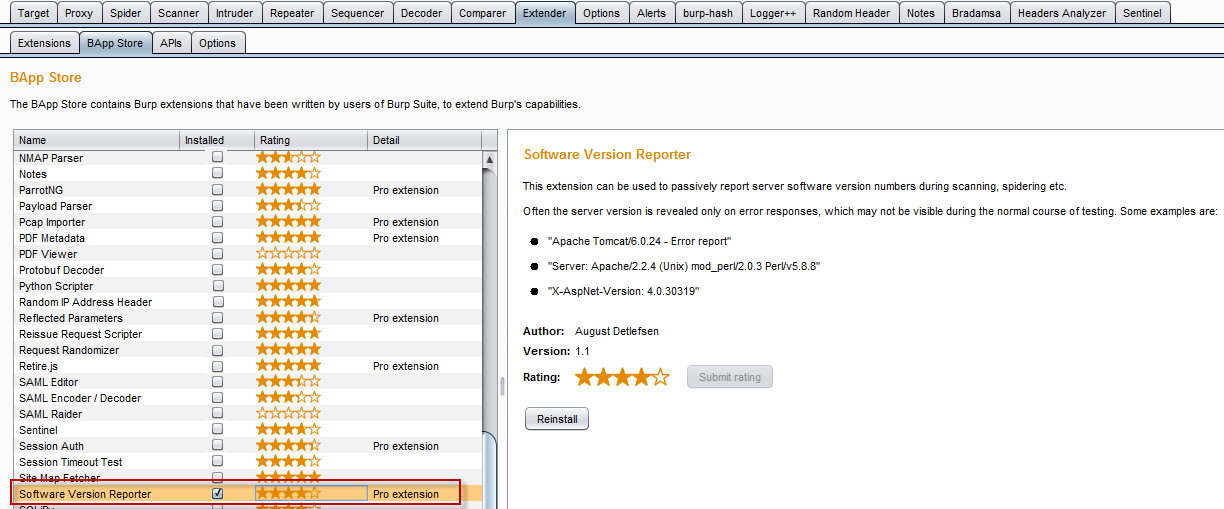
Task: Sort list by Name column header
Action: click(96, 140)
